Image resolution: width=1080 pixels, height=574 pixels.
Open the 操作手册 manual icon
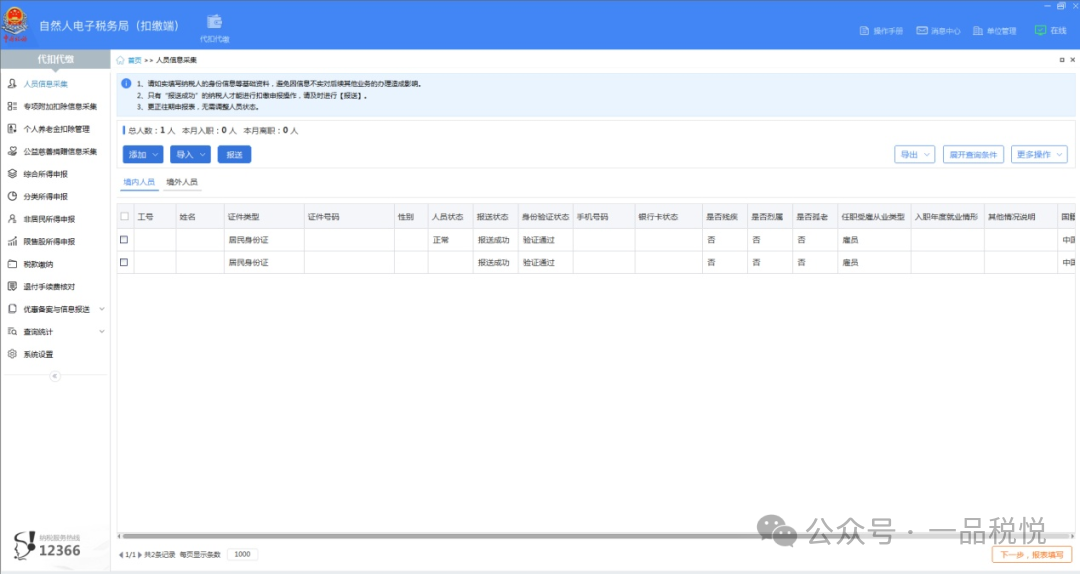pyautogui.click(x=865, y=31)
